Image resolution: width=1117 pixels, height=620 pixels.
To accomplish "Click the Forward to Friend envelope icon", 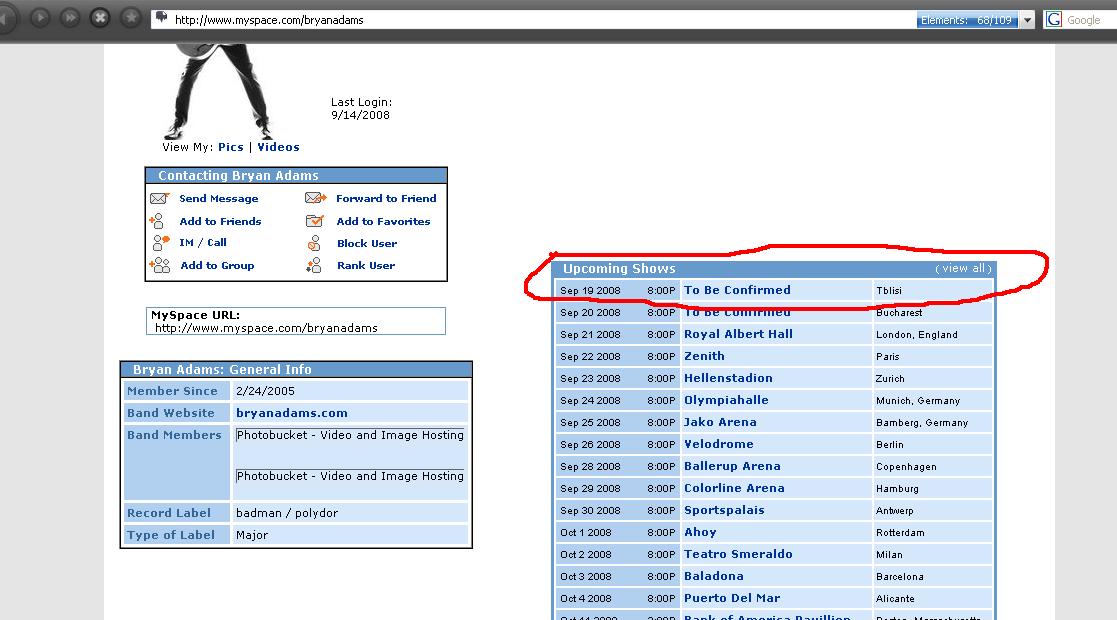I will (315, 199).
